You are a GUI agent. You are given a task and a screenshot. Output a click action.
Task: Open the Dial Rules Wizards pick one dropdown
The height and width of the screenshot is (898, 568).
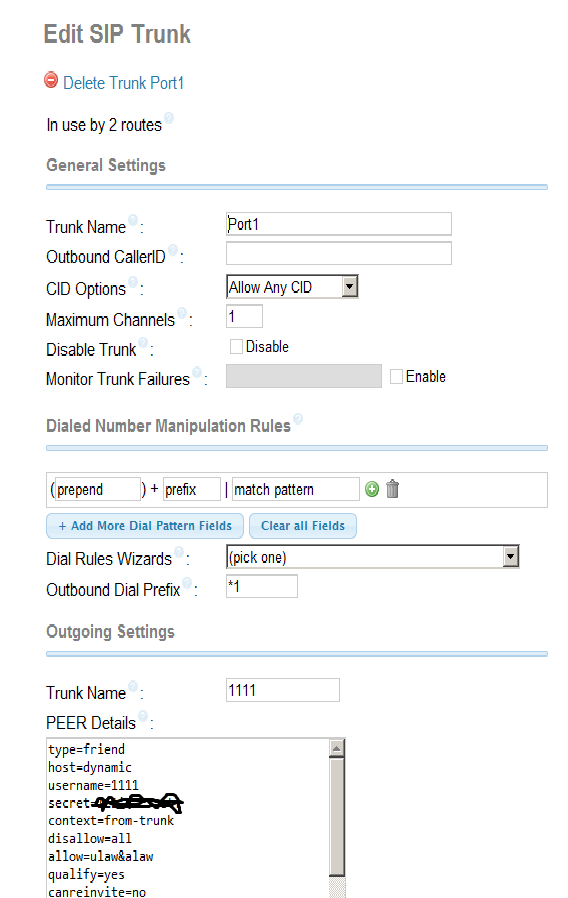point(373,557)
